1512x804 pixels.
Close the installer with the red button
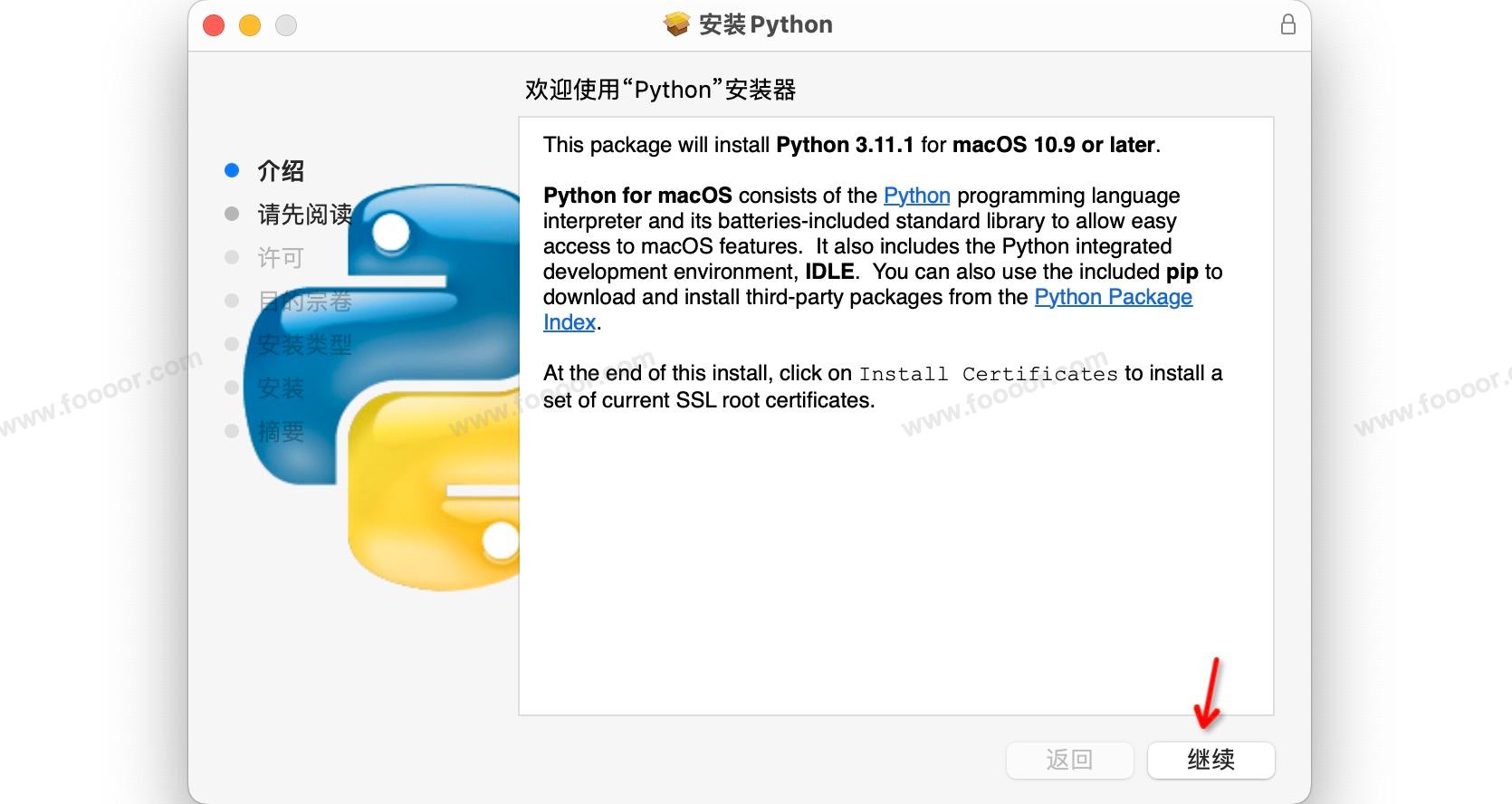pyautogui.click(x=214, y=25)
